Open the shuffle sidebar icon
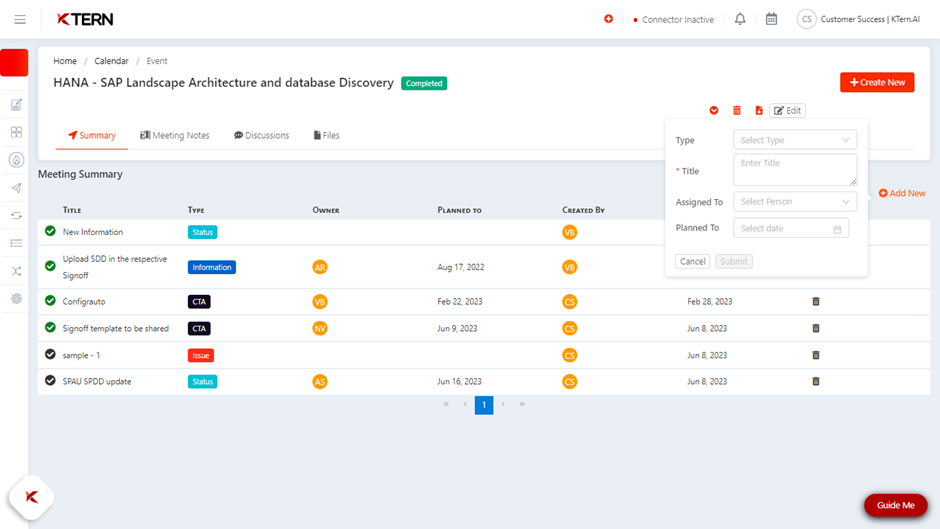This screenshot has height=529, width=940. [x=16, y=271]
